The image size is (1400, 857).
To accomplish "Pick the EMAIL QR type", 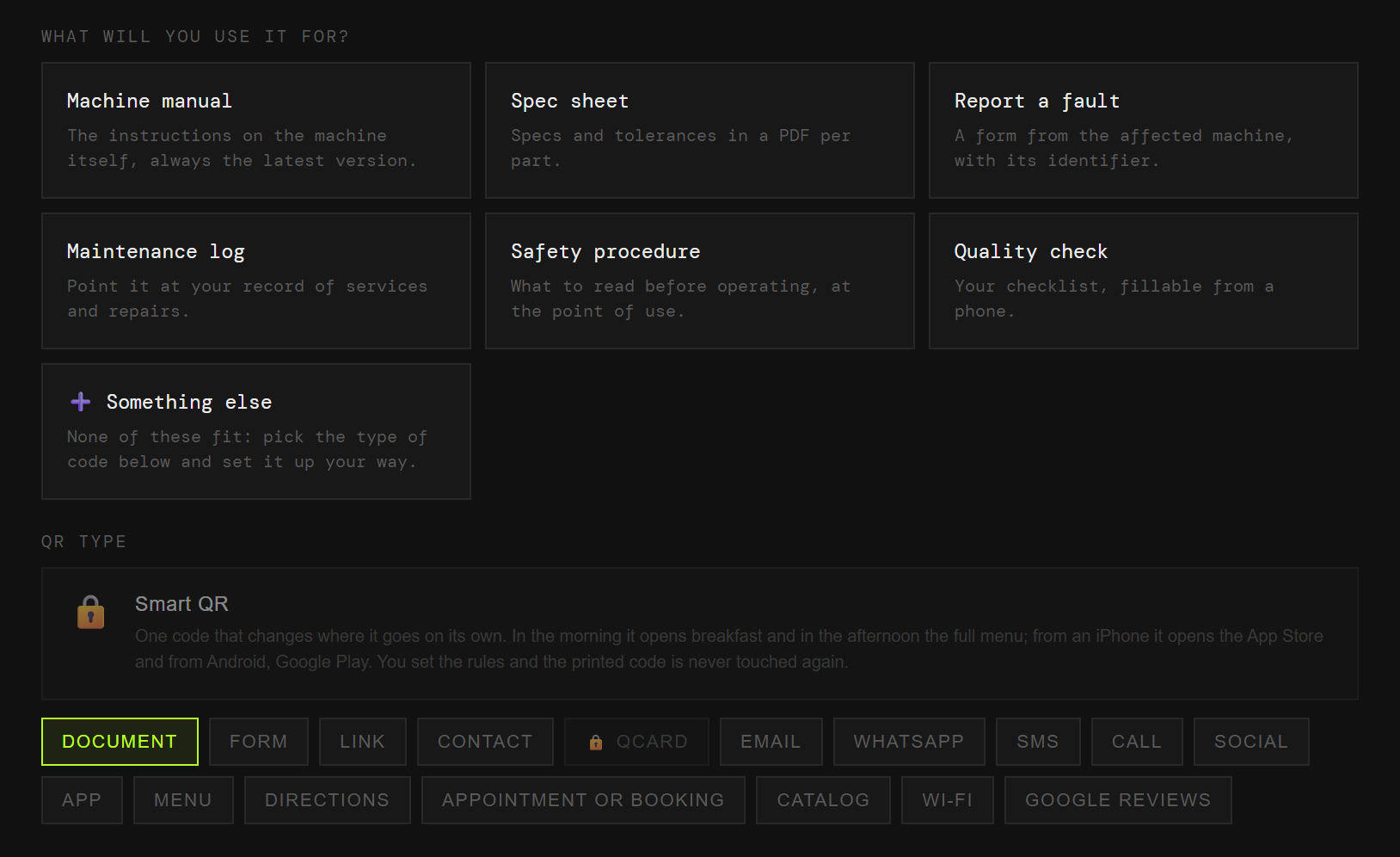I will click(x=771, y=742).
